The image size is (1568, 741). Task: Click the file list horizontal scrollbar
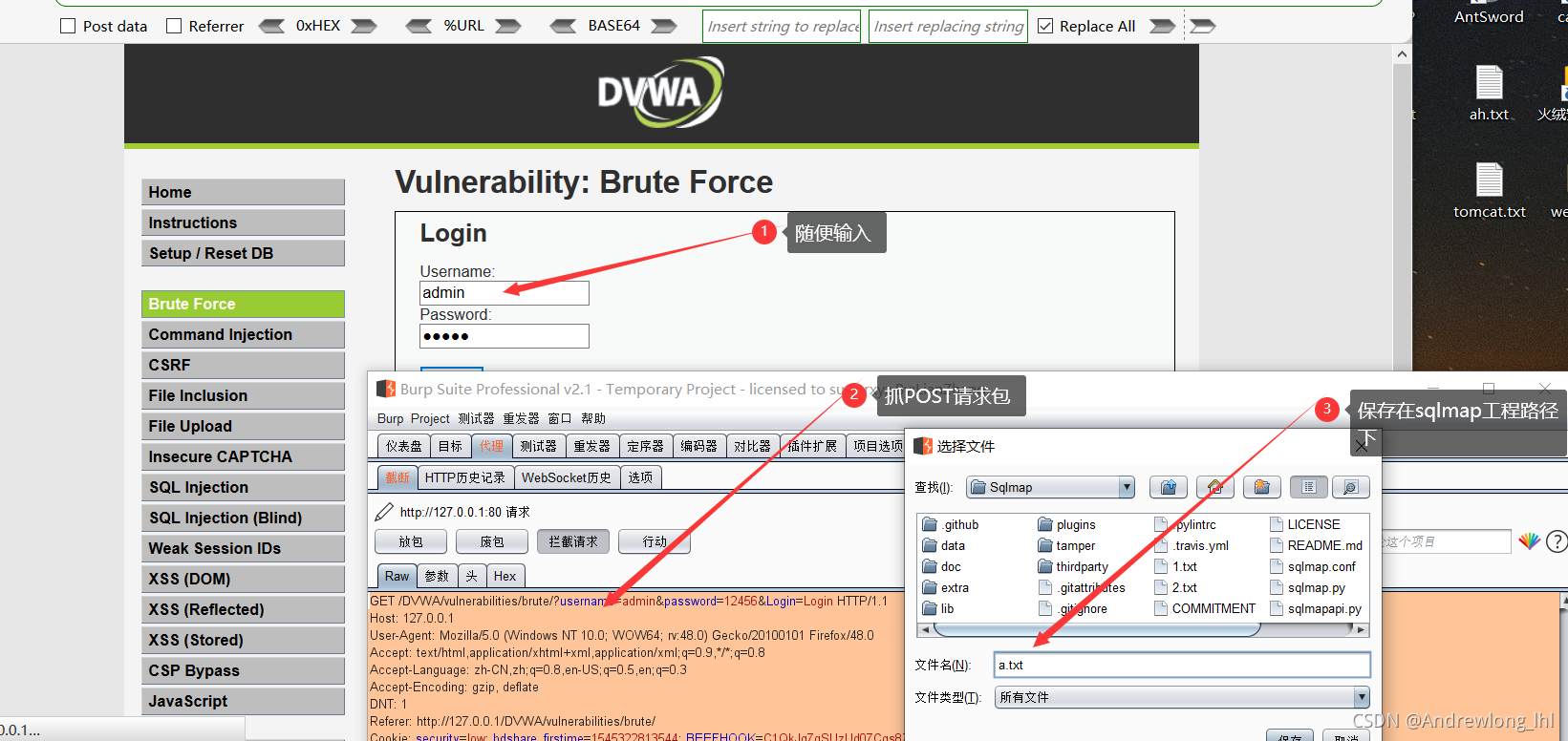coord(1098,629)
